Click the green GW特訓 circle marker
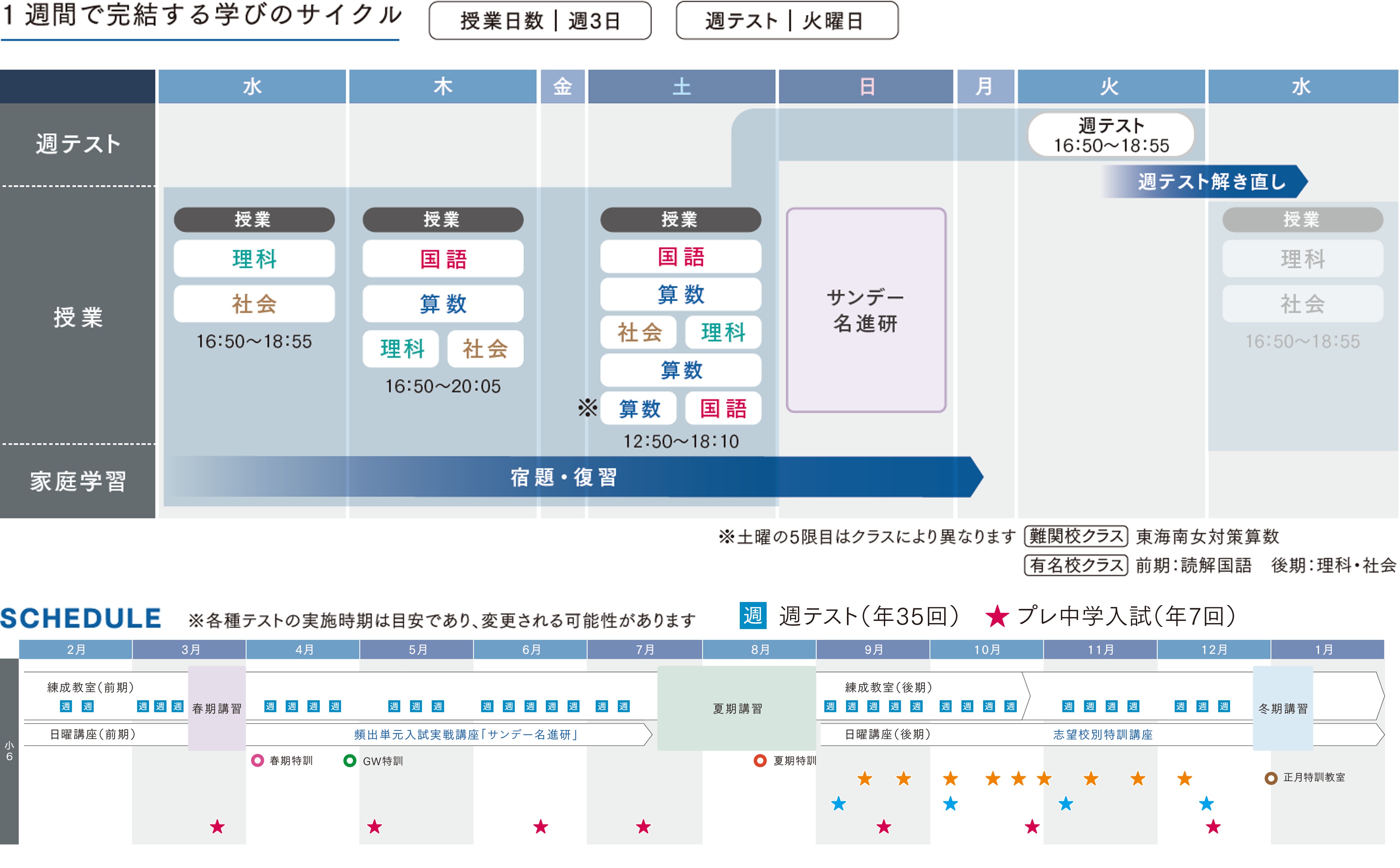The image size is (1400, 868). 350,761
